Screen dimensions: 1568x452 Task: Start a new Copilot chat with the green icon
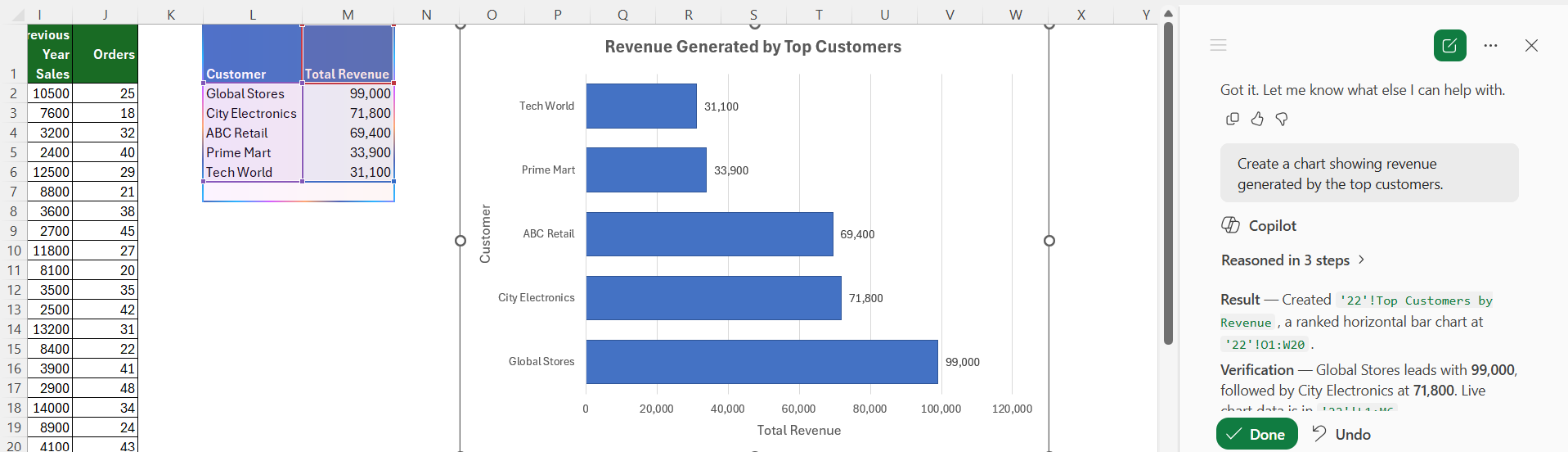click(x=1449, y=45)
